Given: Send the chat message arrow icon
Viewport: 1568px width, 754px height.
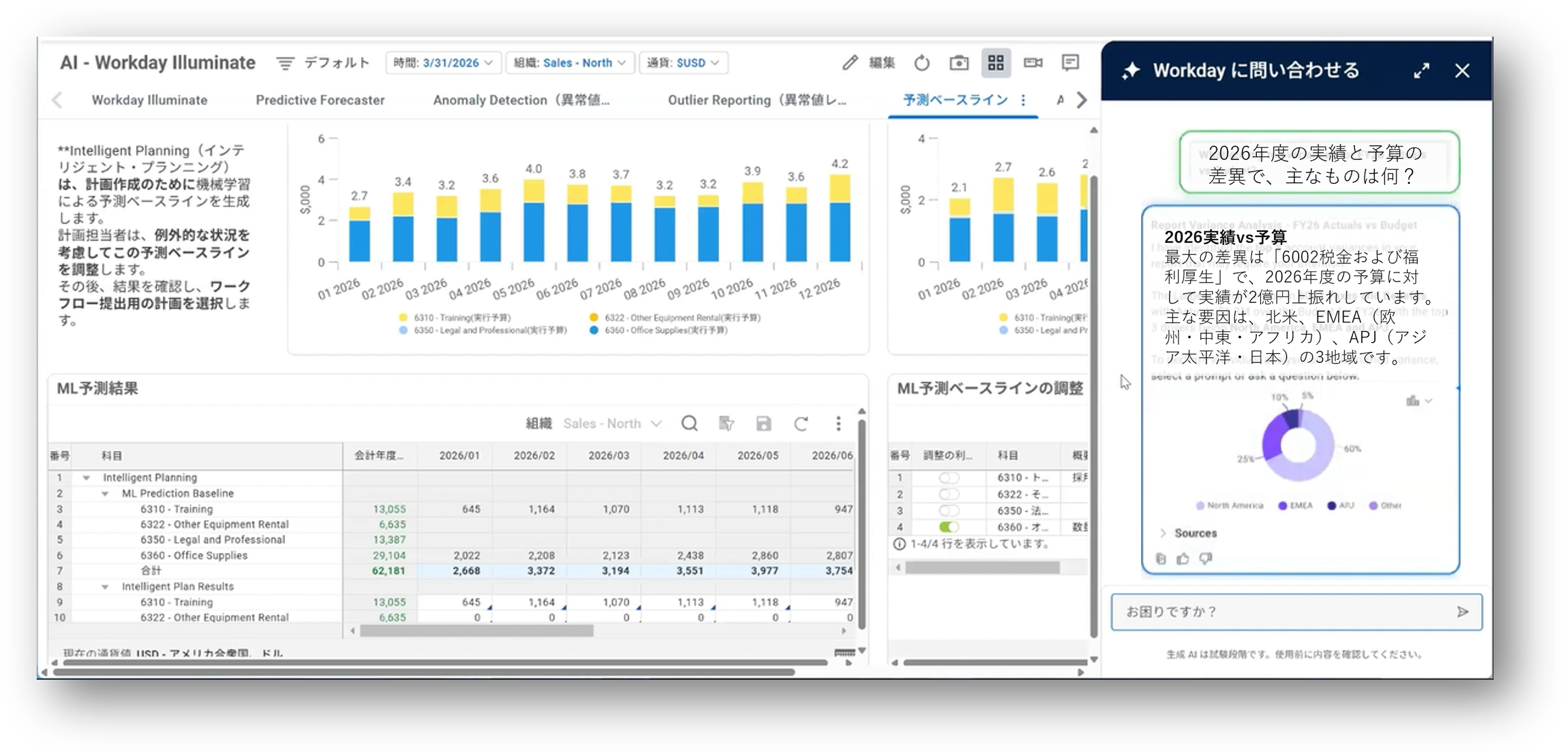Looking at the screenshot, I should [x=1463, y=612].
